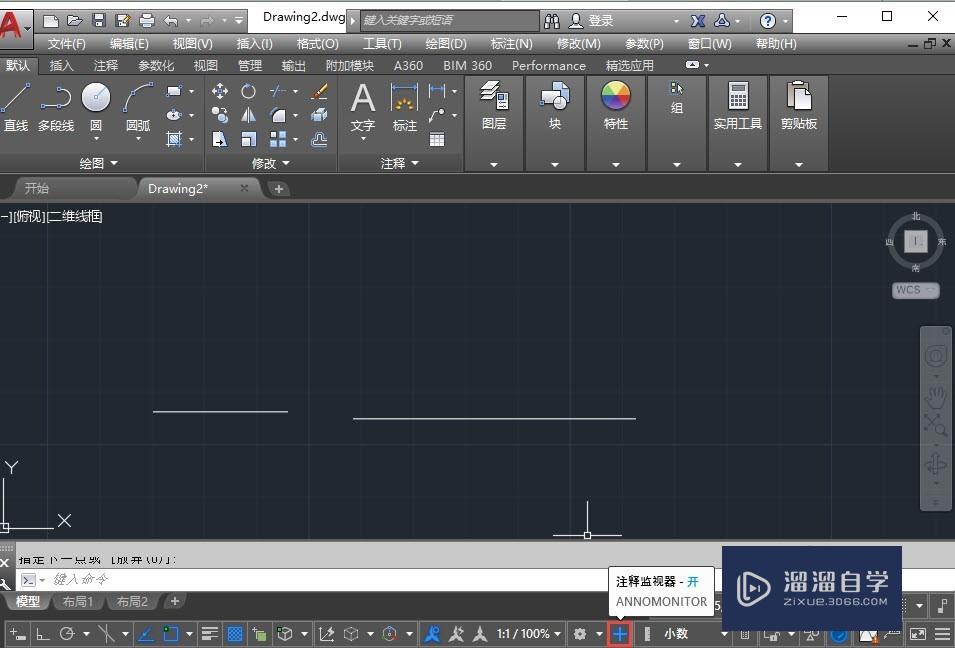Click the Dimension (标注) tool
Screen dimensions: 955x648
point(404,107)
